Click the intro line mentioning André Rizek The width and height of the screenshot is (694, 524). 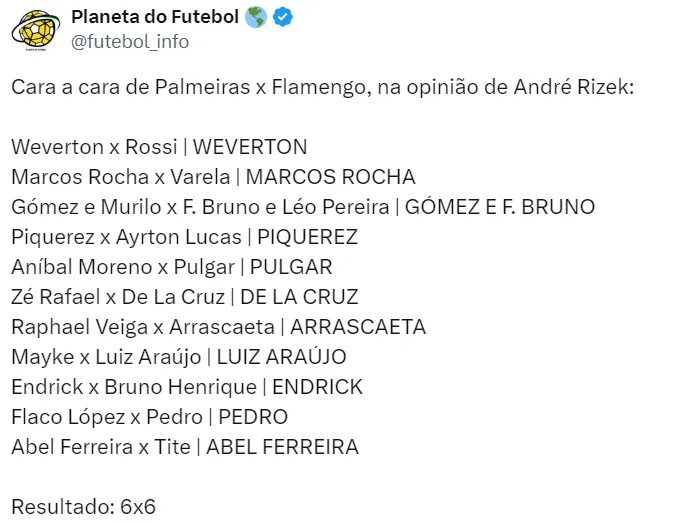(x=322, y=87)
